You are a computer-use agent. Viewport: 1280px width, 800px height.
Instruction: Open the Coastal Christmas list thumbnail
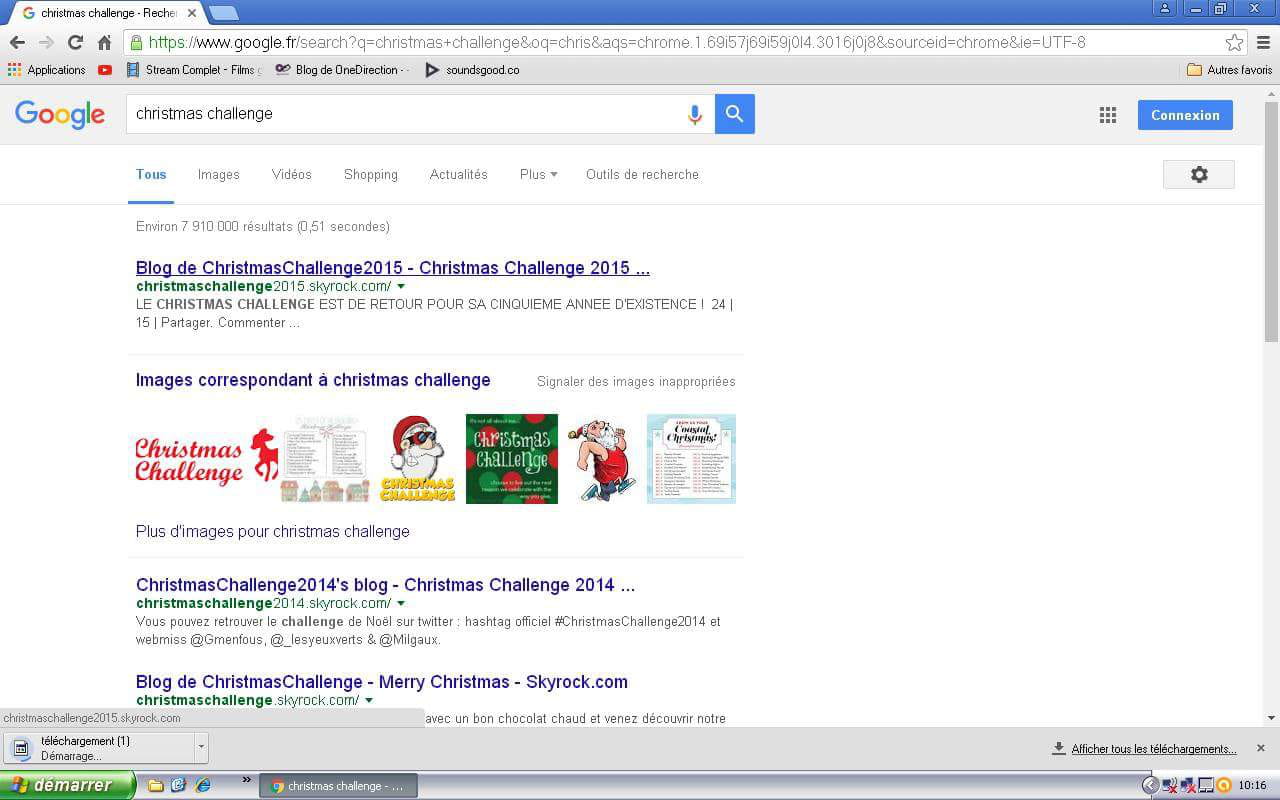click(x=691, y=459)
